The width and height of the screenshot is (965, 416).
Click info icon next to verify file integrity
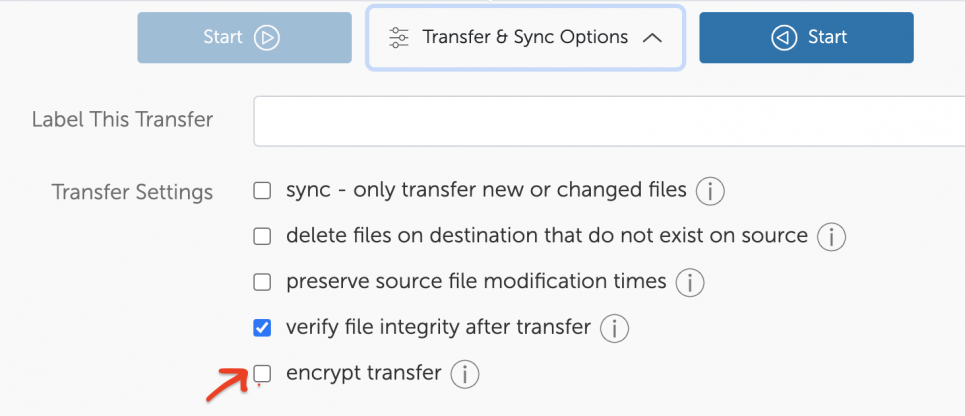pos(614,327)
